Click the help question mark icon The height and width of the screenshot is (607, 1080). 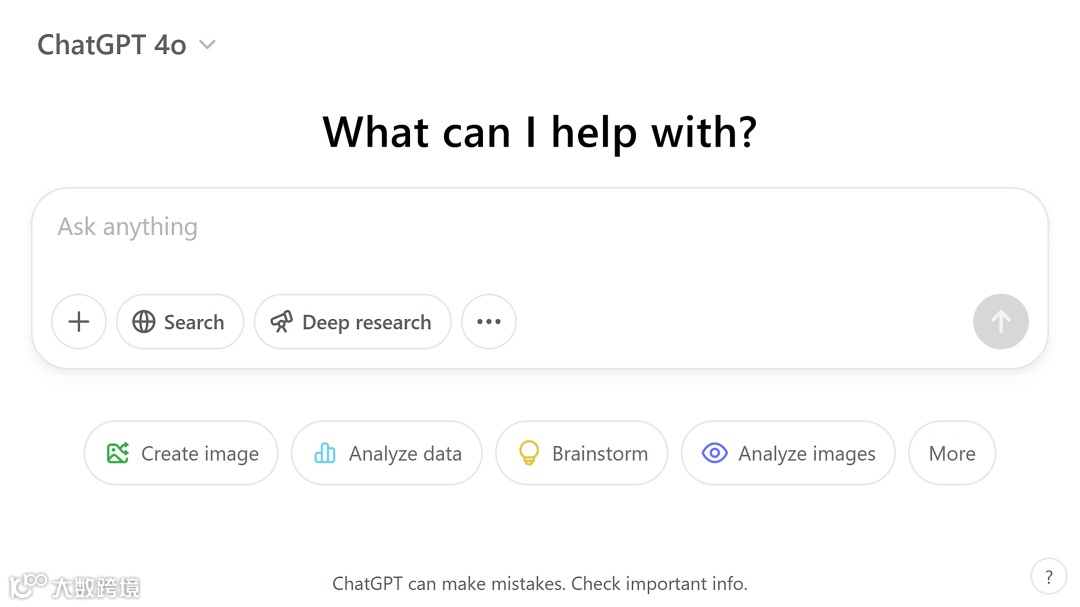(x=1048, y=576)
